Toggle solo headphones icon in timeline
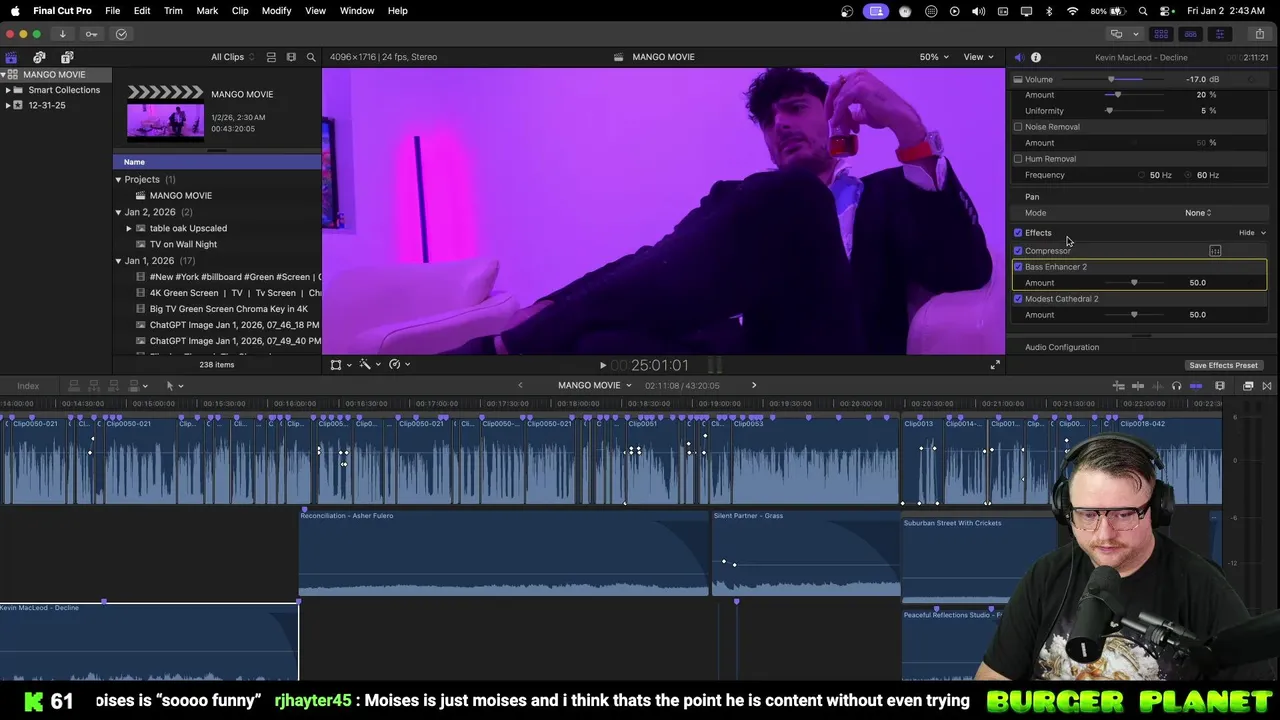 1176,386
